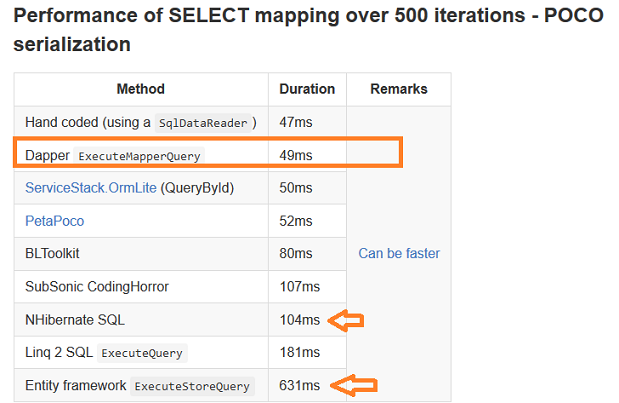
Task: Select the 47ms hand coded duration
Action: 296,122
